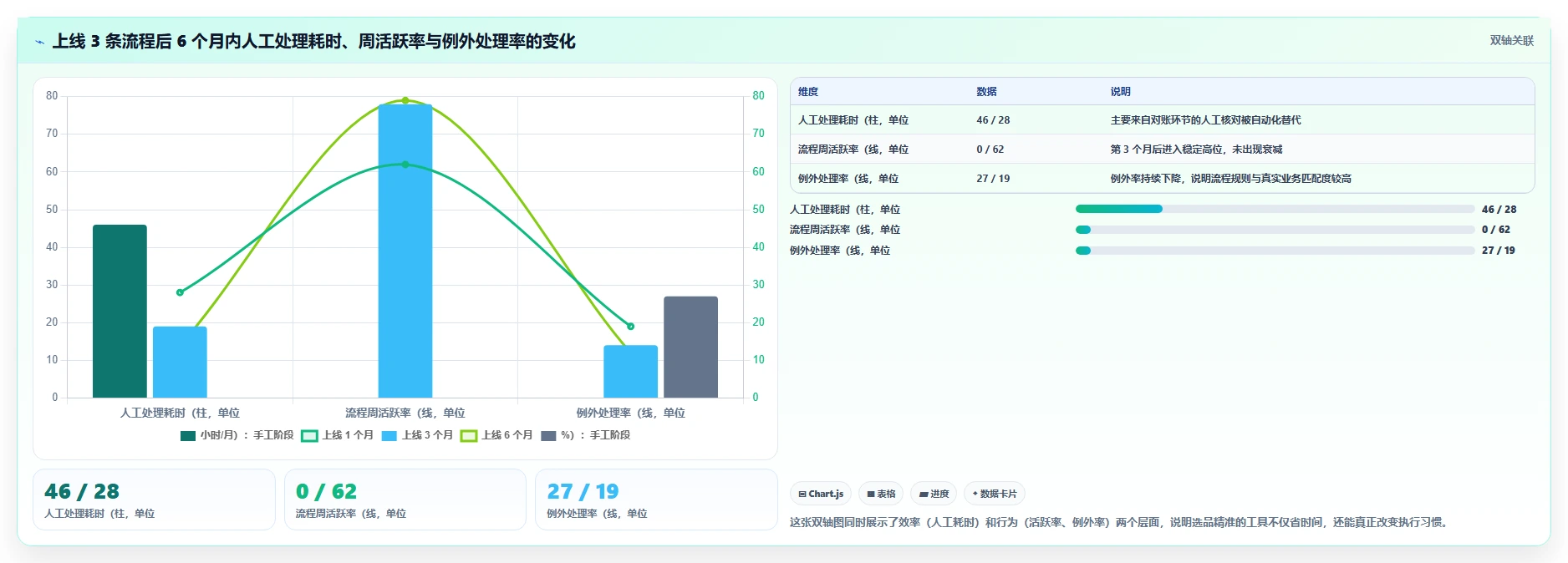Viewport: 1568px width, 563px height.
Task: Click the blue bar beside the dark teal bar
Action: click(180, 362)
